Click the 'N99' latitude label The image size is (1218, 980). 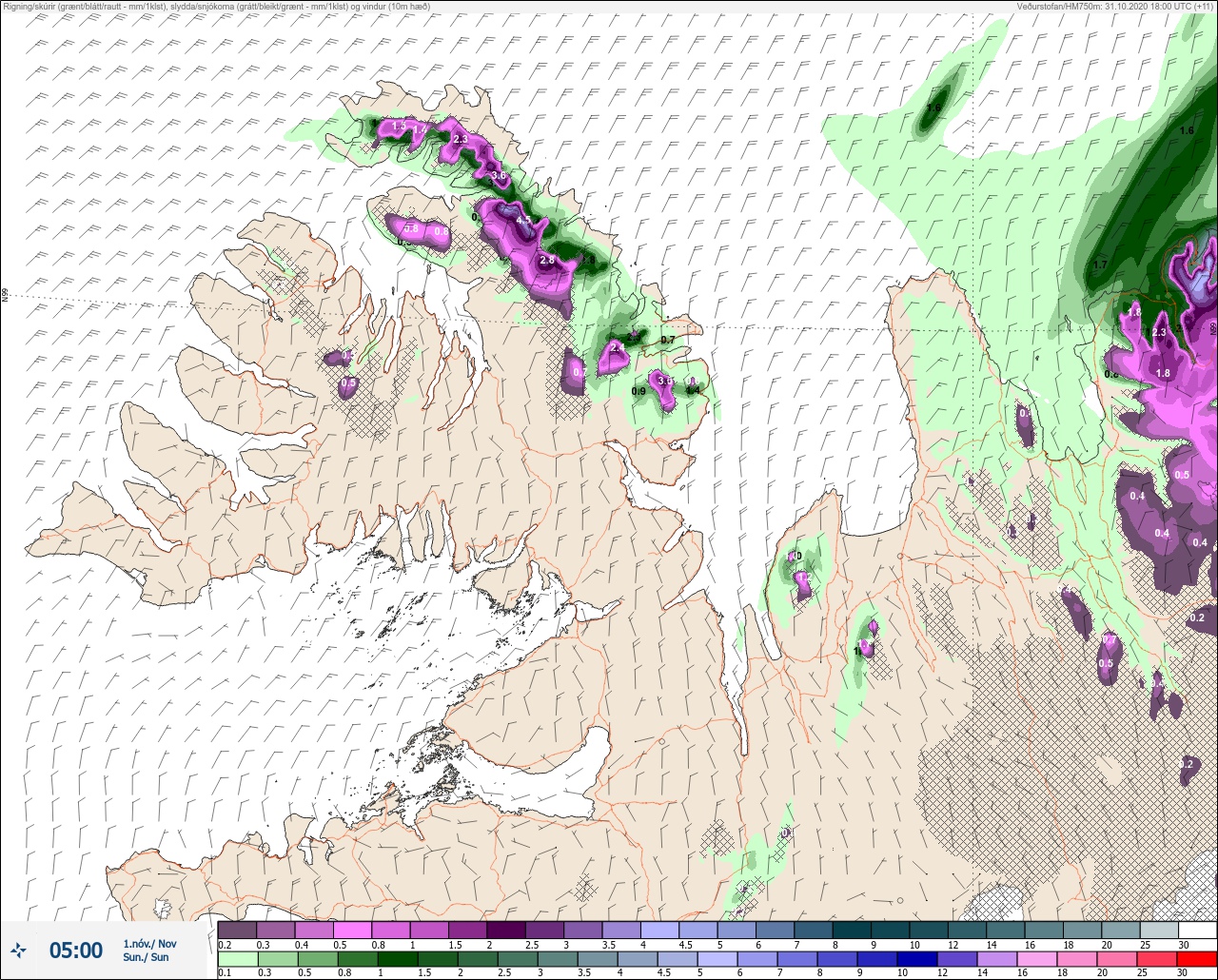[5, 296]
